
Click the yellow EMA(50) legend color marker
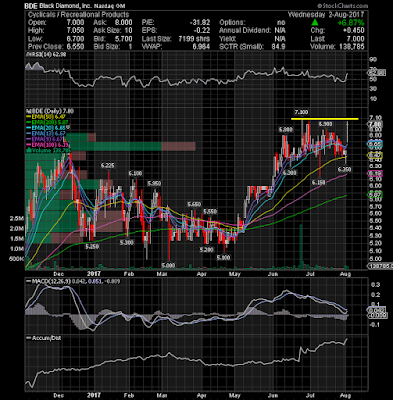(x=28, y=117)
